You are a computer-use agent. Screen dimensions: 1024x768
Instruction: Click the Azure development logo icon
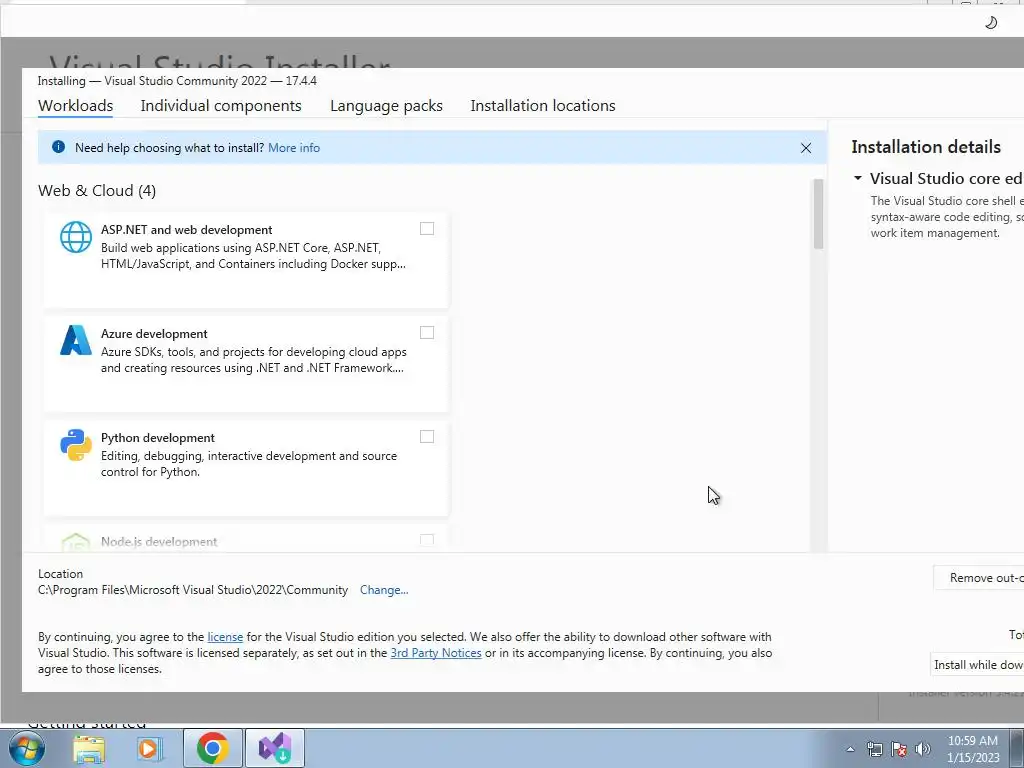76,340
